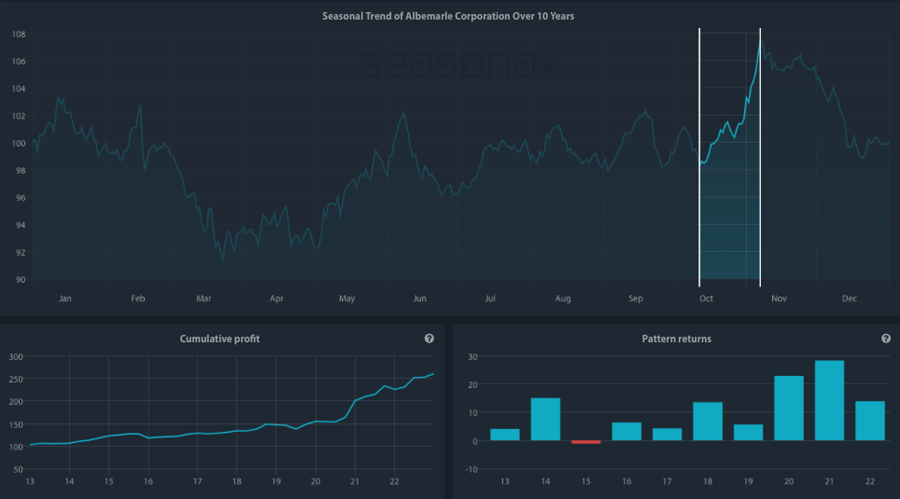This screenshot has height=499, width=900.
Task: Click the Seasonal Trend of Albemarle chart title
Action: click(x=448, y=16)
